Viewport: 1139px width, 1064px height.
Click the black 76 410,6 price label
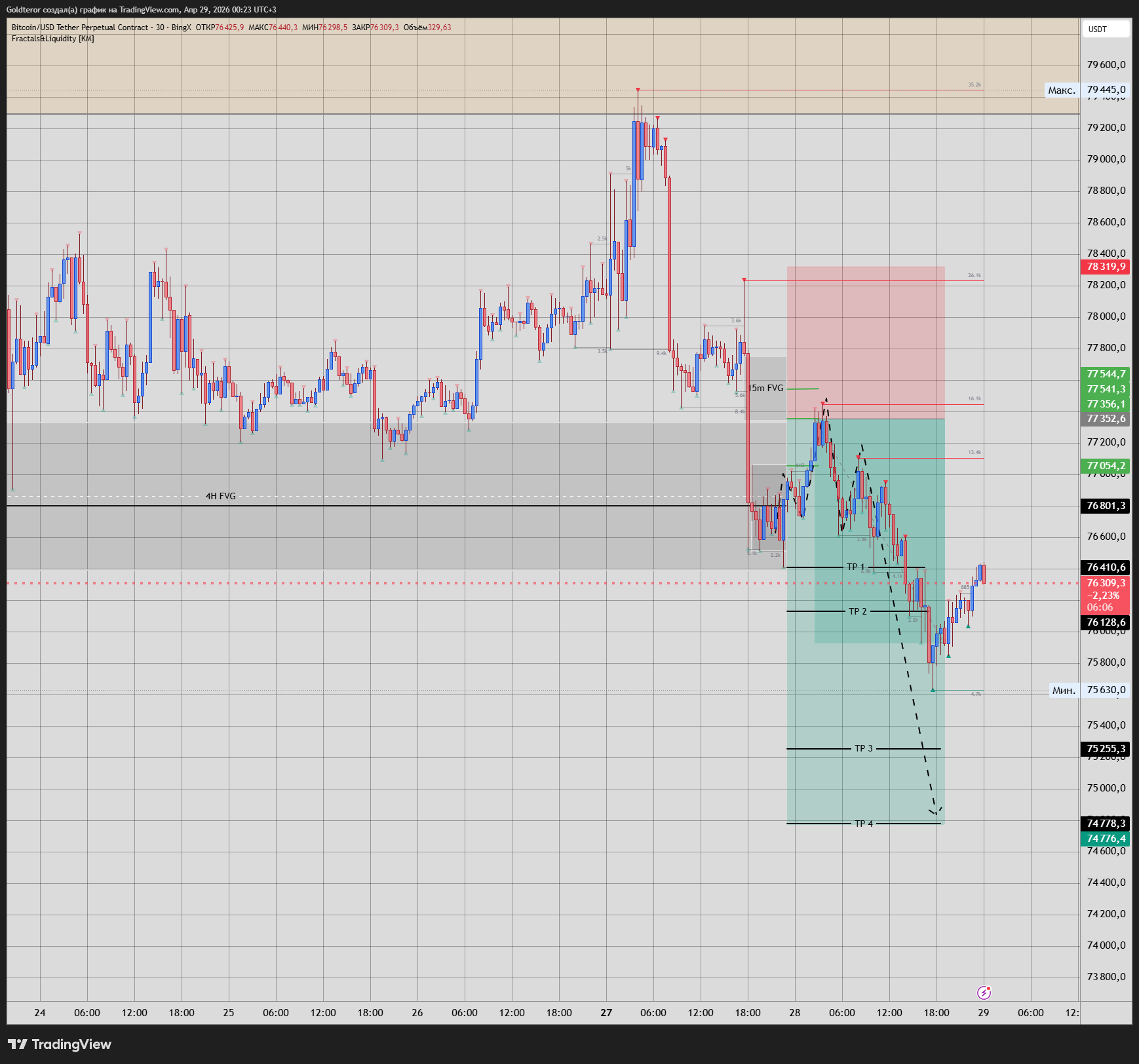(x=1105, y=567)
